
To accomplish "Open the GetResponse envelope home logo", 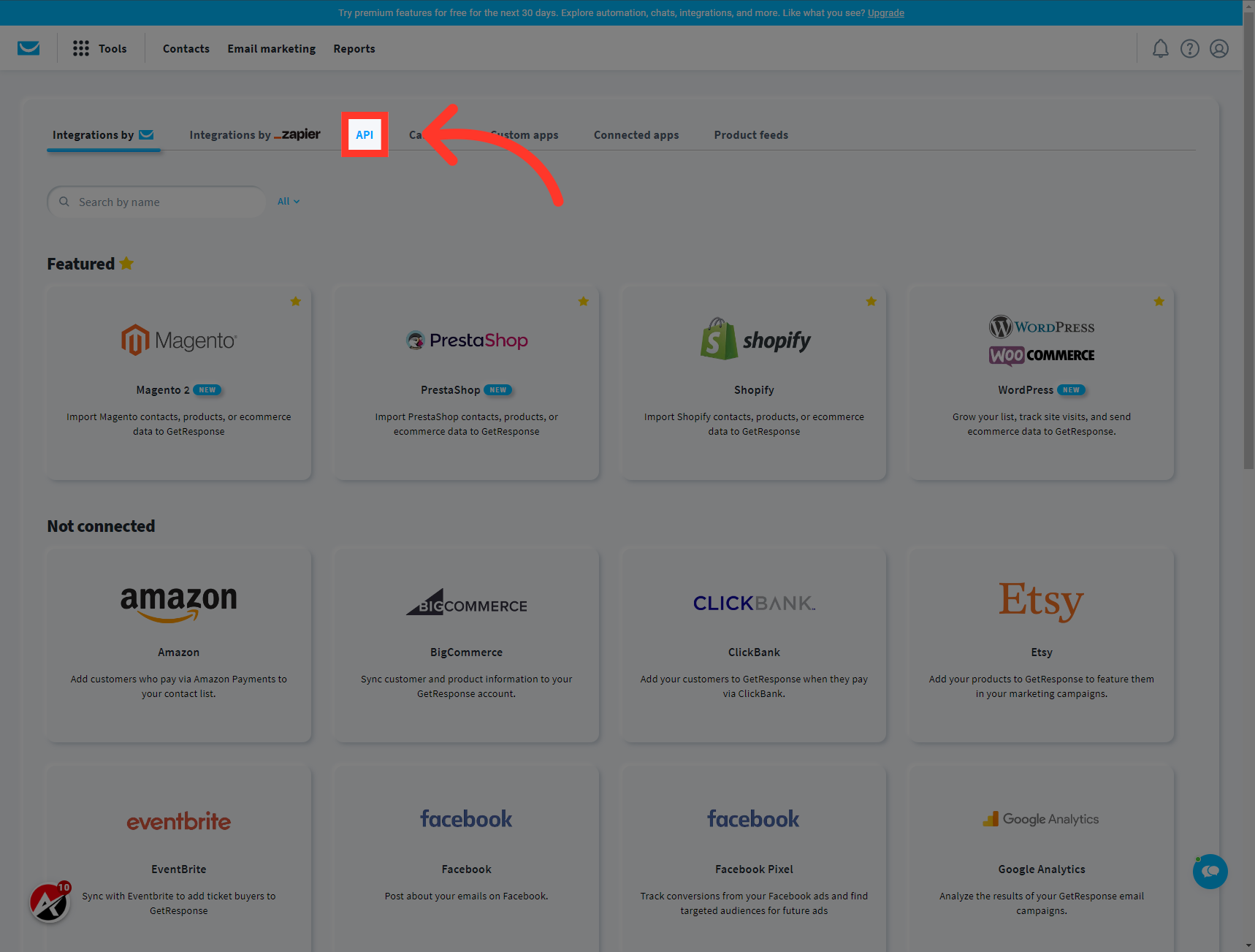I will 28,47.
